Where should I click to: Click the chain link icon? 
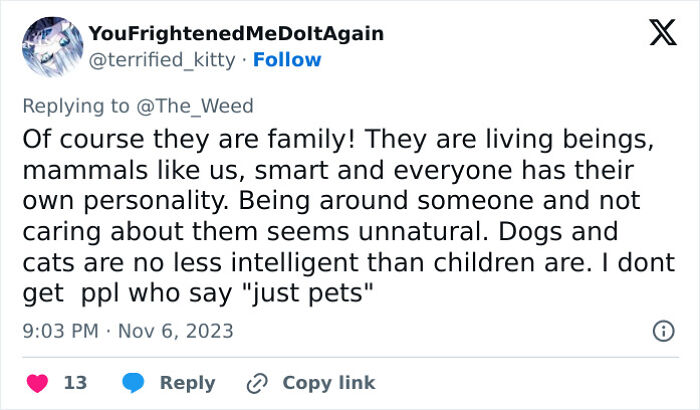coord(256,383)
